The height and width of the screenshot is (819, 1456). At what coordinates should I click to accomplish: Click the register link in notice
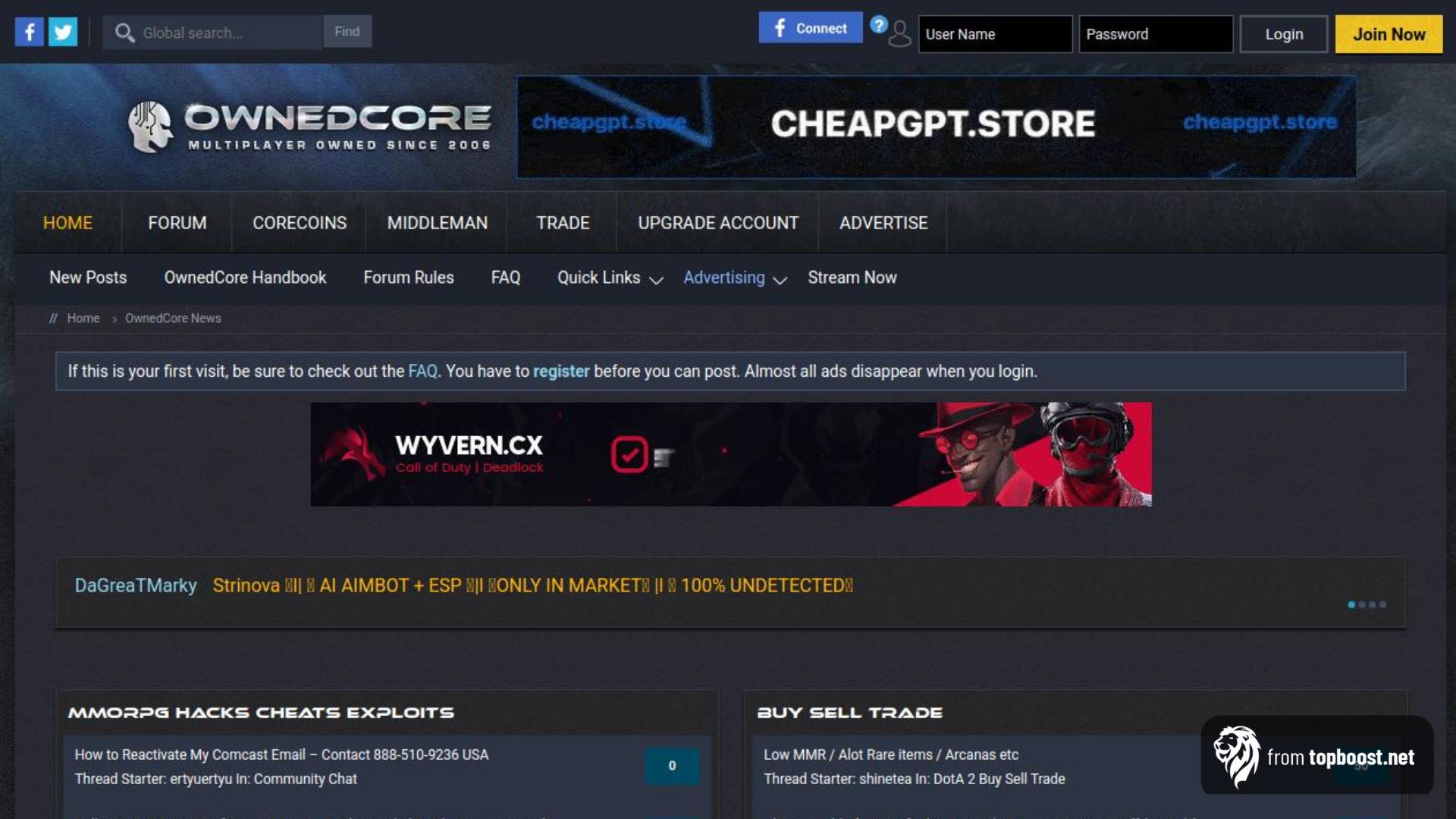[561, 372]
